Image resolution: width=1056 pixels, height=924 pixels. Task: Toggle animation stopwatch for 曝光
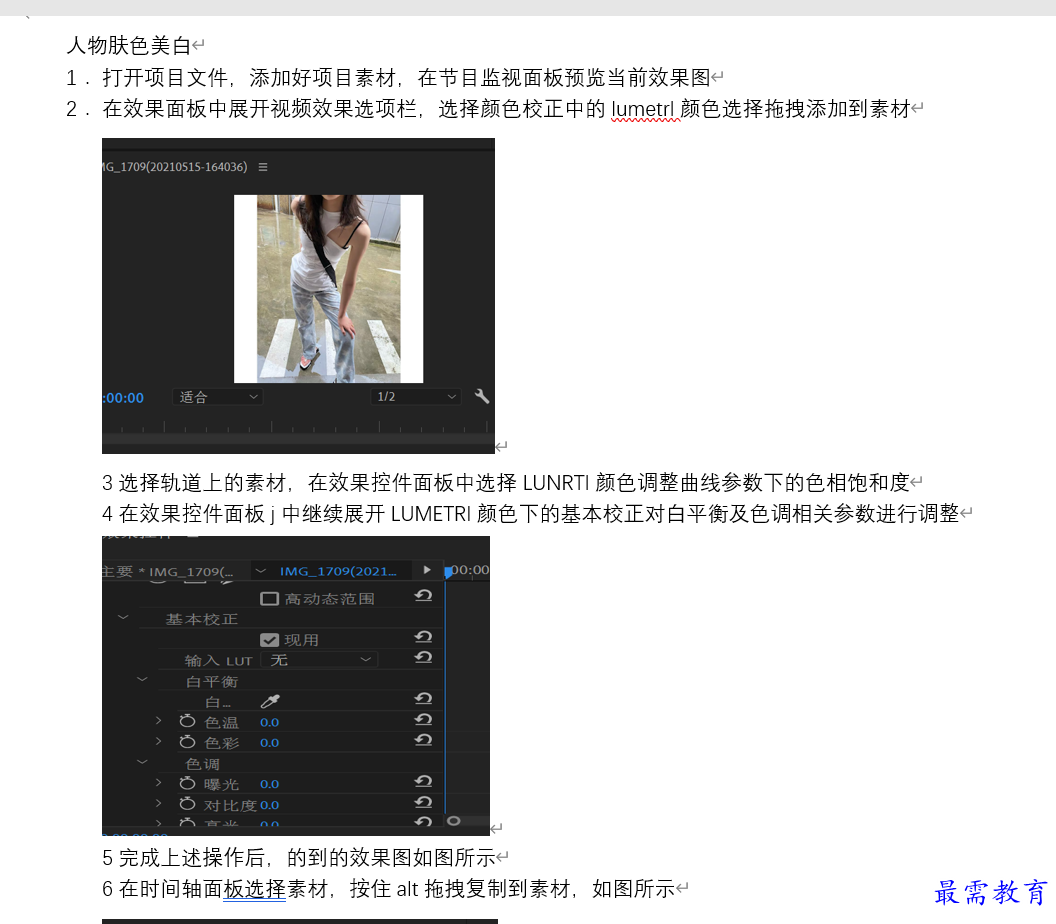(x=187, y=783)
